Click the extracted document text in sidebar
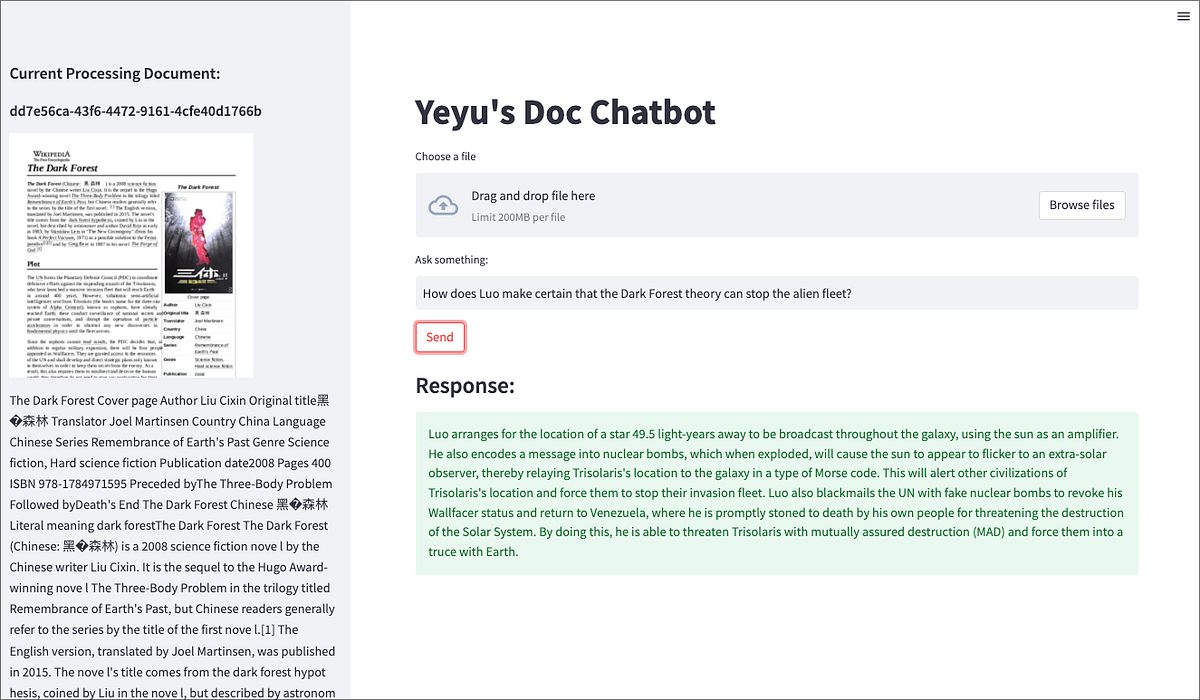This screenshot has width=1200, height=700. pyautogui.click(x=173, y=545)
